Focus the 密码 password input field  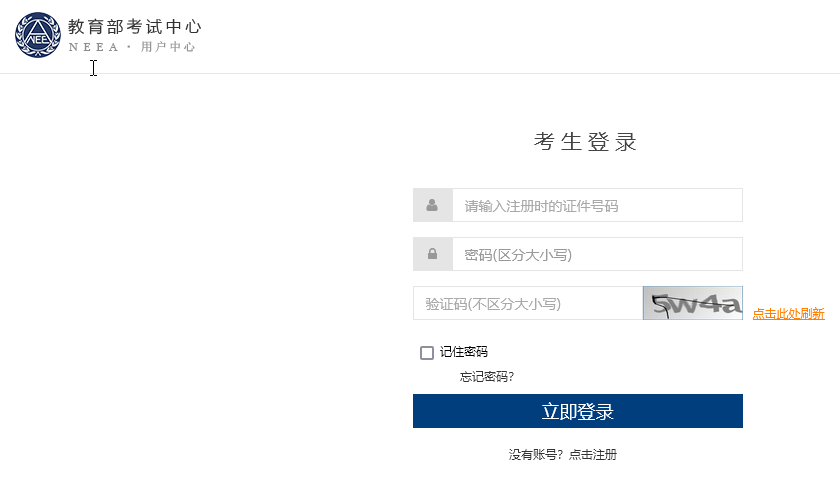point(596,254)
